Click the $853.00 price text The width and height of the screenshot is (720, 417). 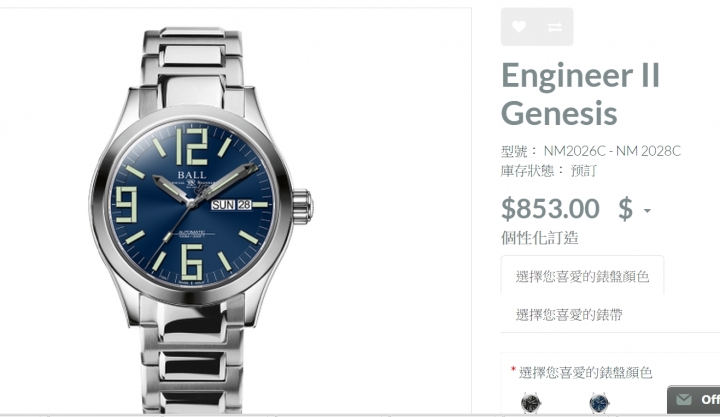click(x=550, y=208)
